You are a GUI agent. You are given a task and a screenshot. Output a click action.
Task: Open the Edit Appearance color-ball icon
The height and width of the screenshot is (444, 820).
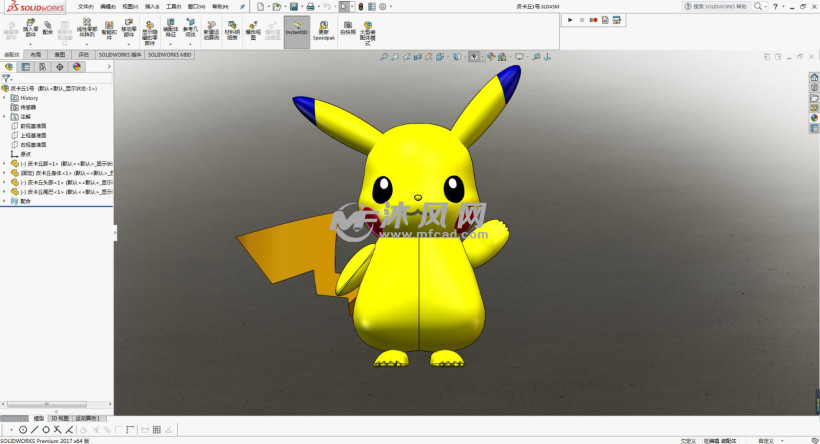tap(491, 56)
